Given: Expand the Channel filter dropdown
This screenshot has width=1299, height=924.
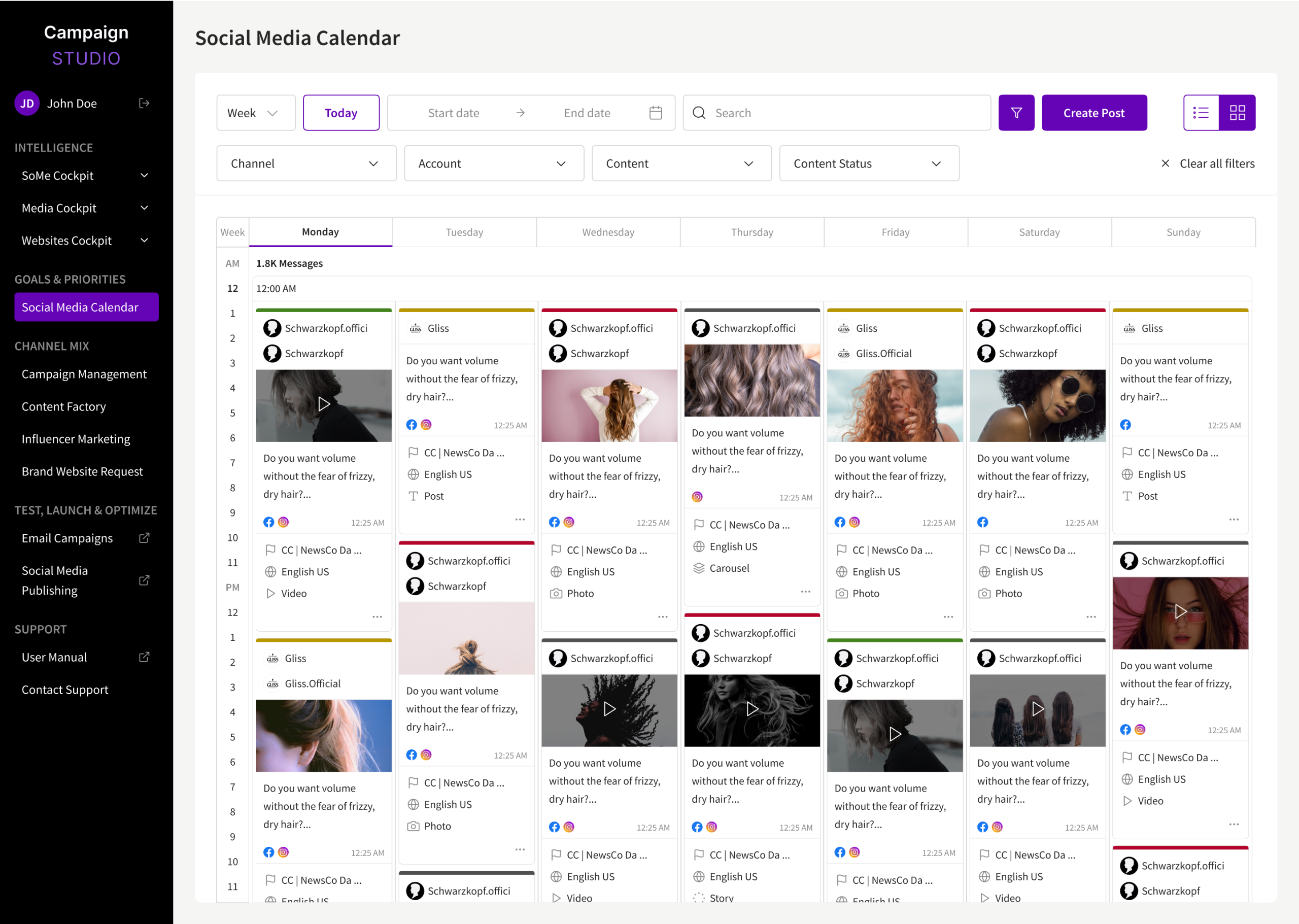Looking at the screenshot, I should tap(306, 163).
